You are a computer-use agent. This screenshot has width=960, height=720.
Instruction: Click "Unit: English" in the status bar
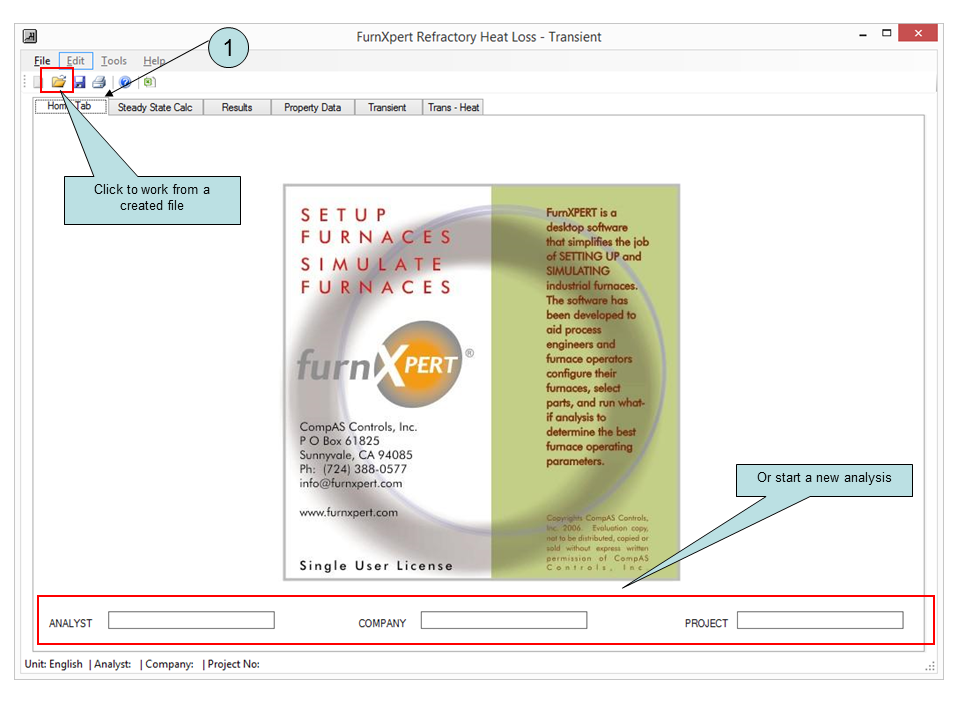click(x=53, y=664)
